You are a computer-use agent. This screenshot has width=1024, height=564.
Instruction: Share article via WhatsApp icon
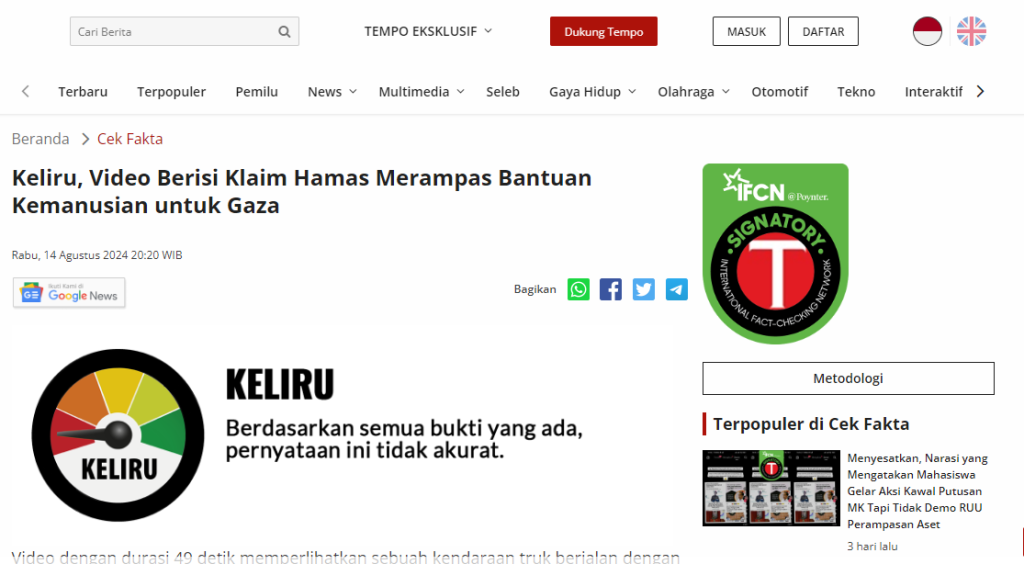(578, 289)
